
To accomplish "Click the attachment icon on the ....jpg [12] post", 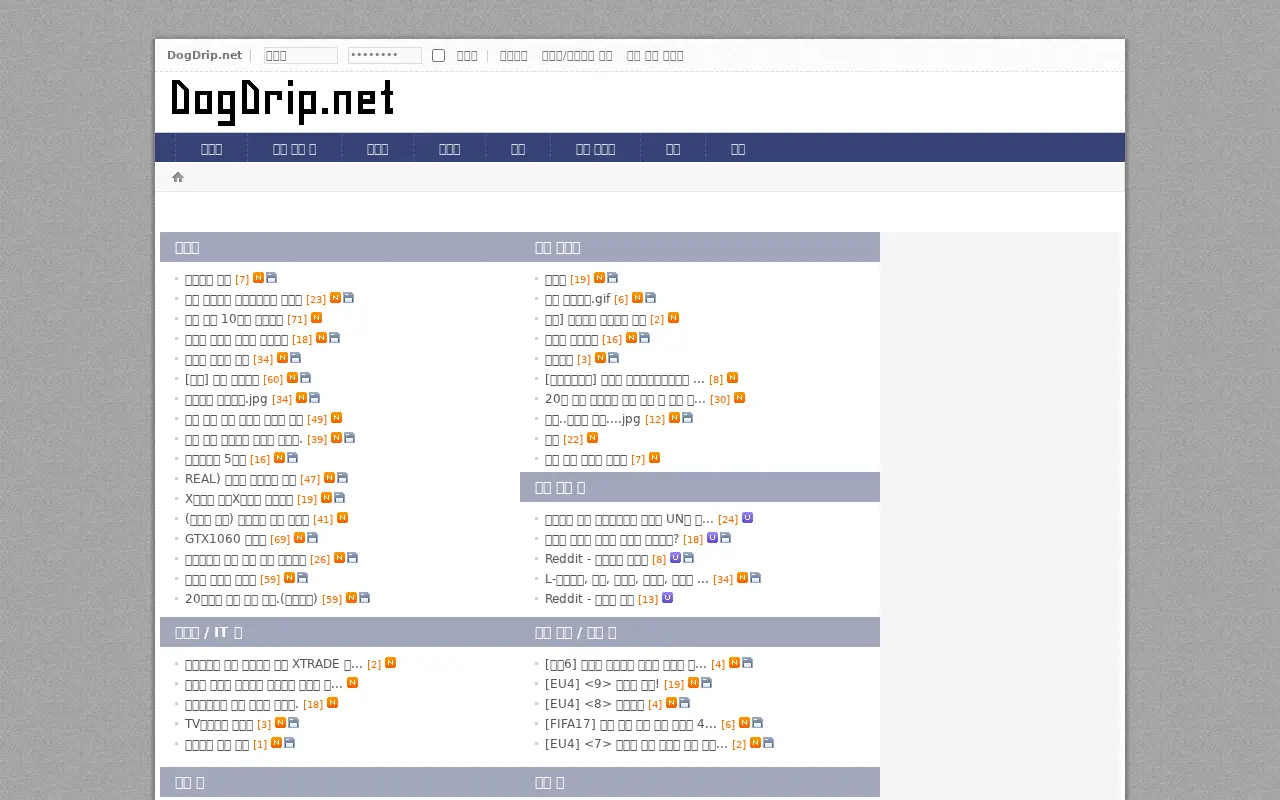I will [687, 418].
